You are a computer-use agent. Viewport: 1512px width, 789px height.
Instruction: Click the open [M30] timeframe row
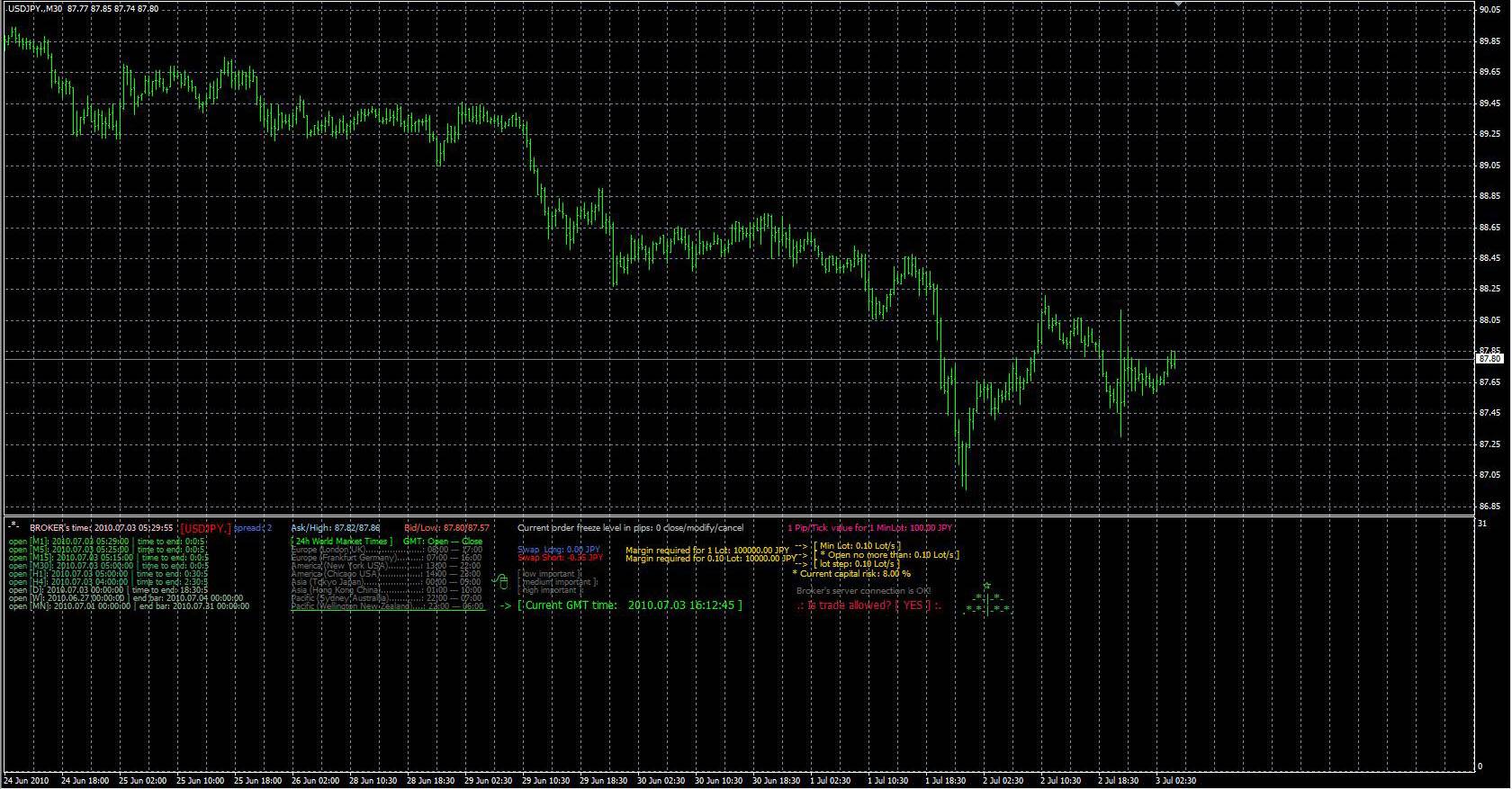(x=108, y=566)
